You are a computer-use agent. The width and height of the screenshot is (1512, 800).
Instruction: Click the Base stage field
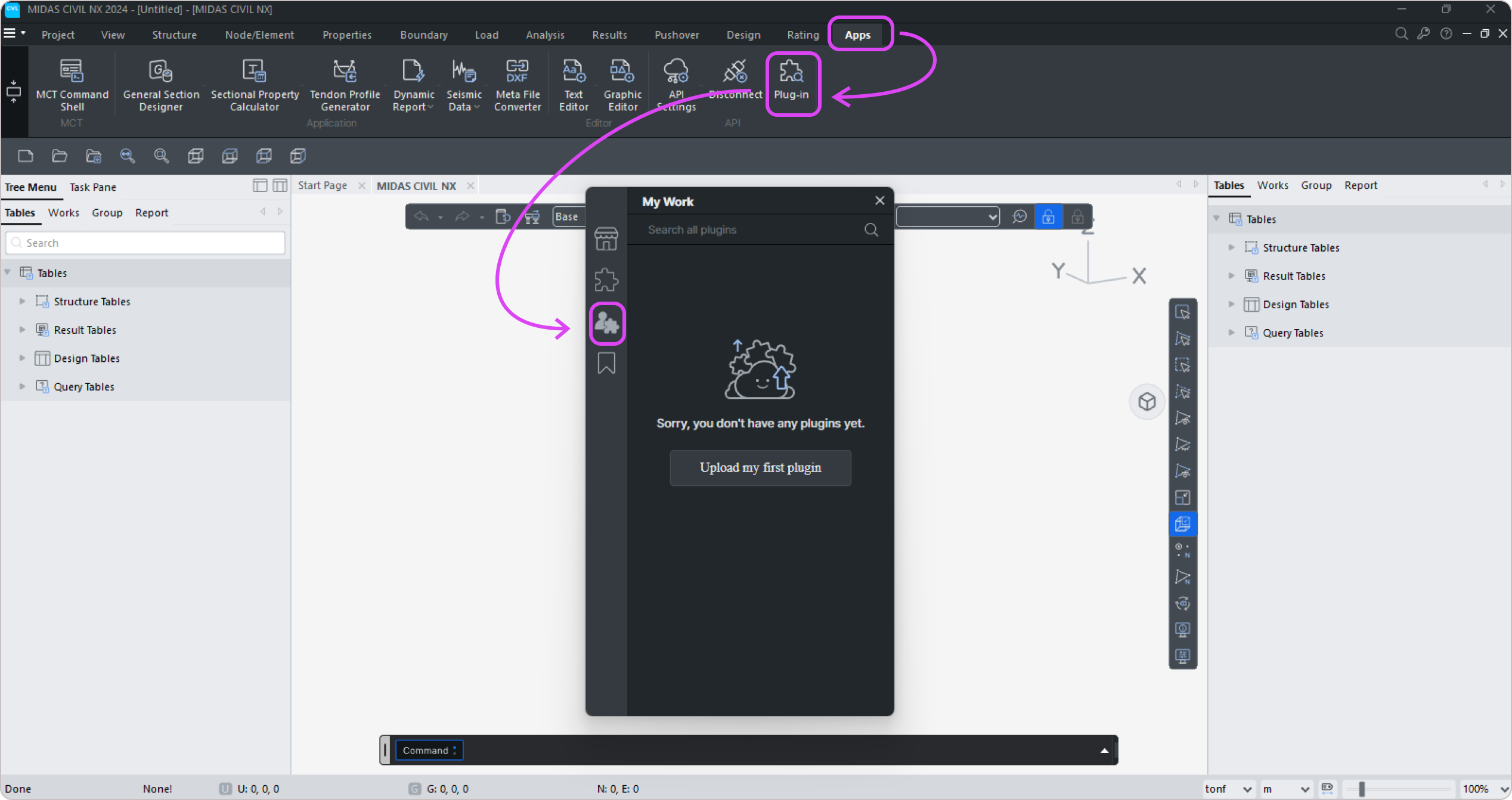pos(568,217)
